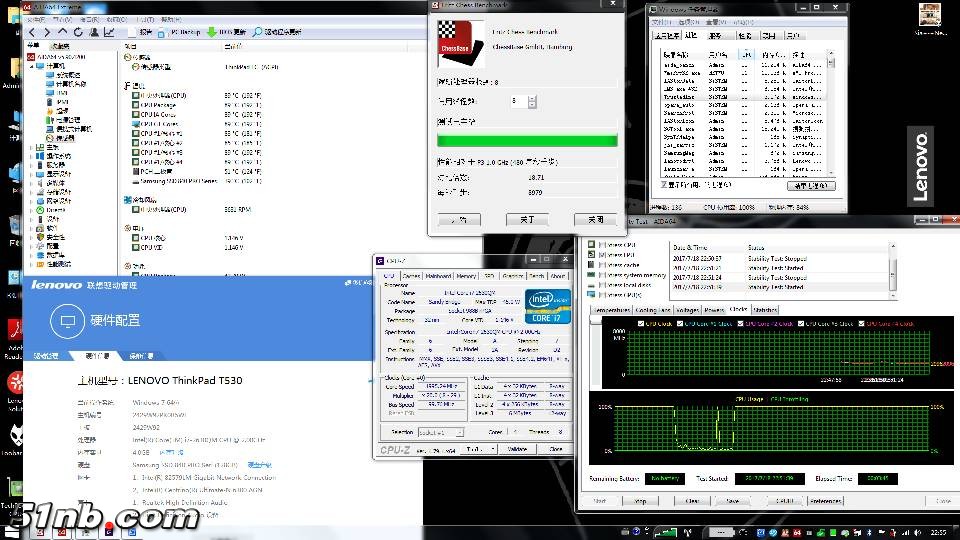Click AIDA64 toolbar Forward arrow
Image resolution: width=960 pixels, height=540 pixels.
point(47,32)
